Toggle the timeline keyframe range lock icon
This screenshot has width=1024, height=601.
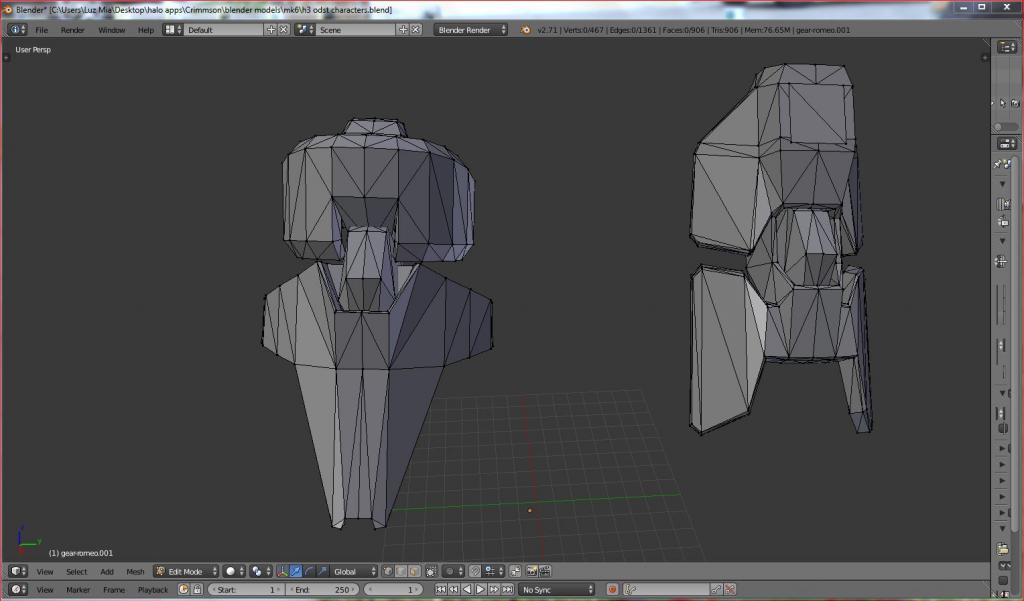pyautogui.click(x=197, y=590)
